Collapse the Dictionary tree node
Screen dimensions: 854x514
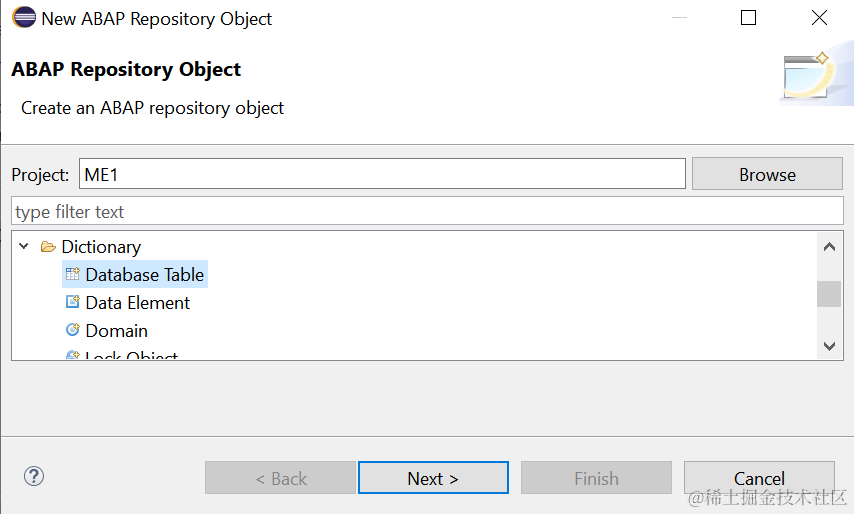click(24, 246)
